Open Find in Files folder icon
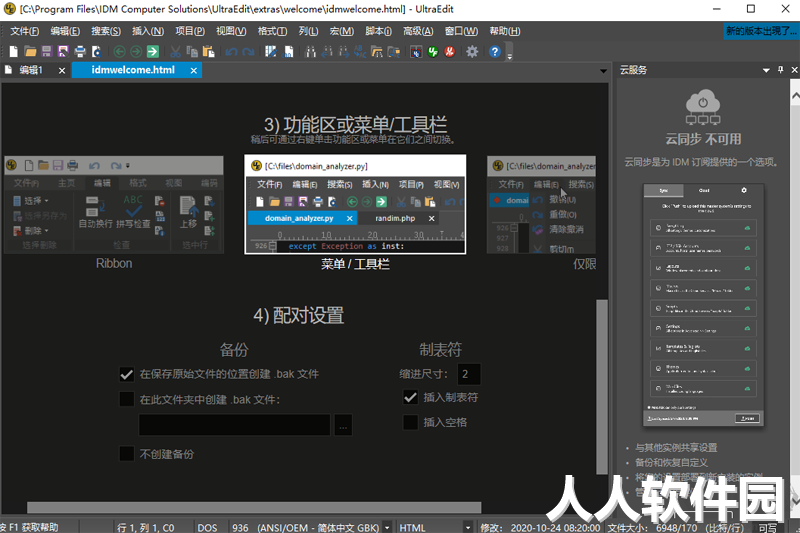Viewport: 800px width, 533px height. pos(377,52)
